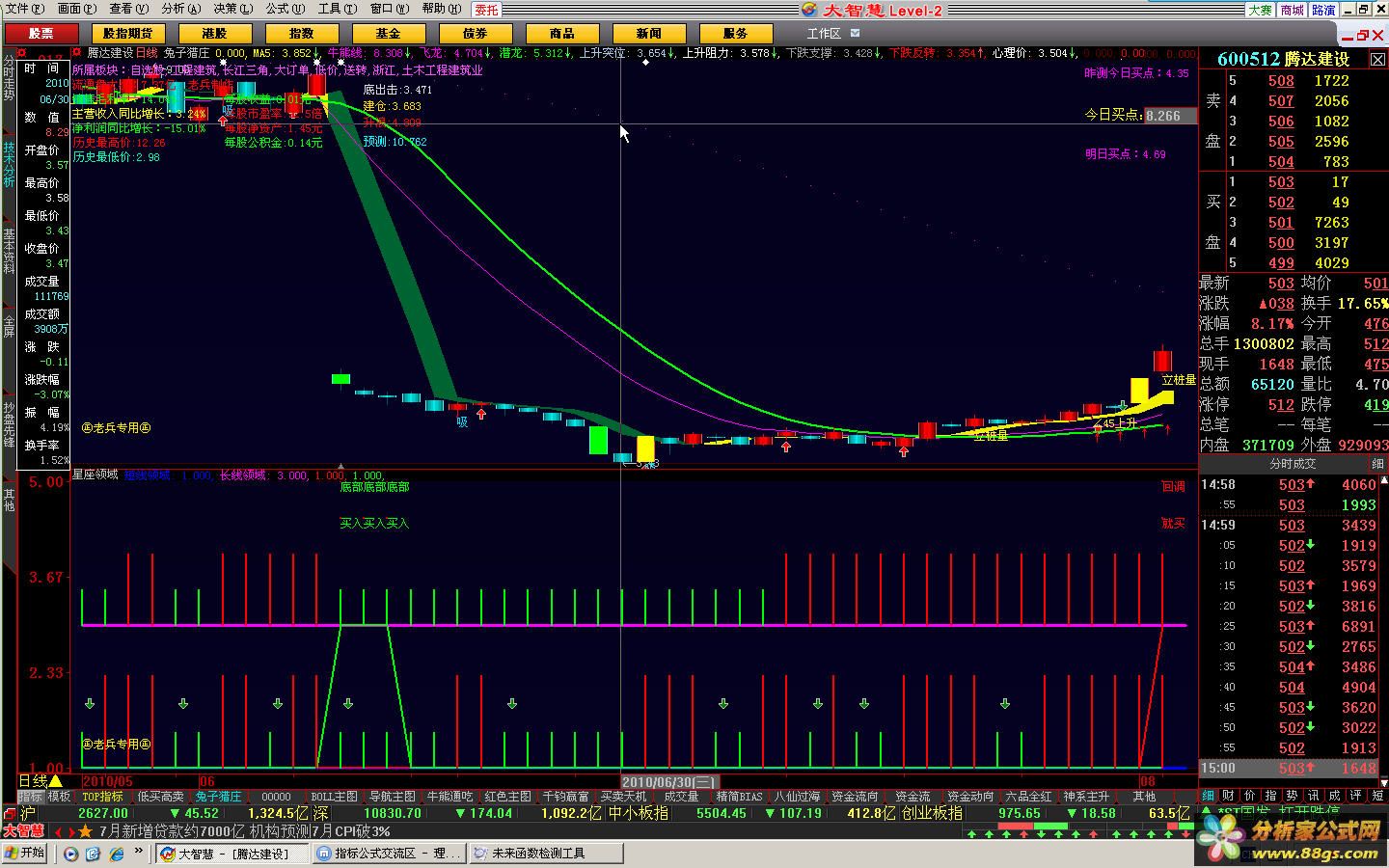Select the TOP指标 indicator tab
This screenshot has height=868, width=1389.
[x=102, y=797]
